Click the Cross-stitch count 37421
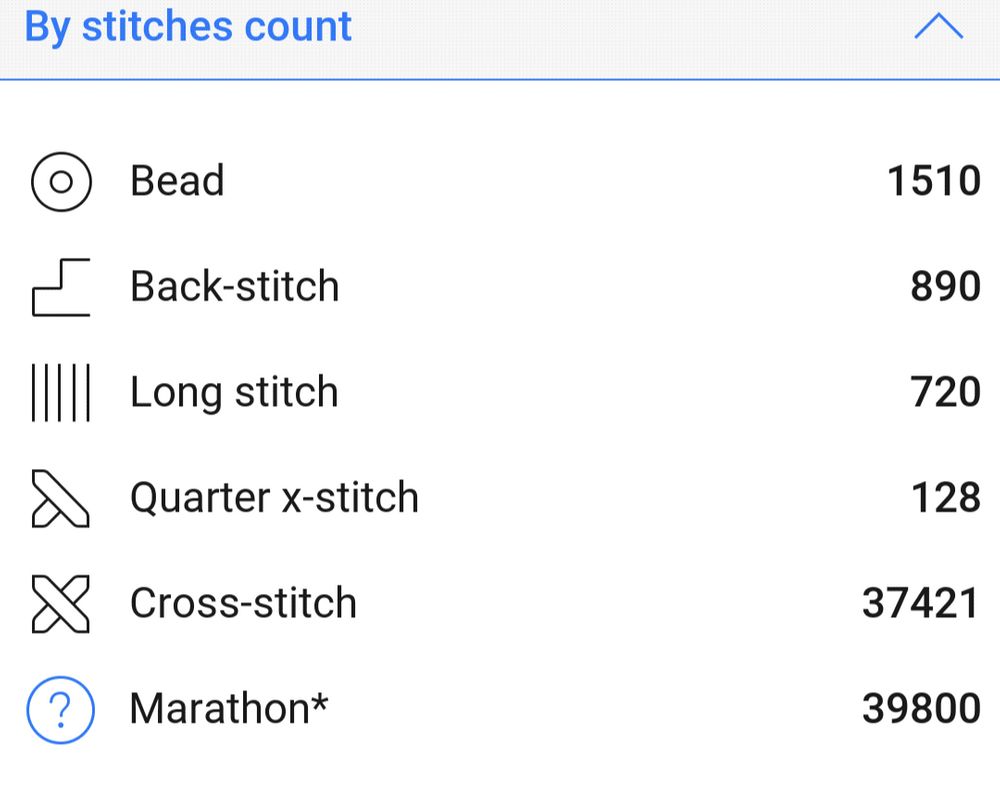Viewport: 1000px width, 807px height. coord(920,603)
